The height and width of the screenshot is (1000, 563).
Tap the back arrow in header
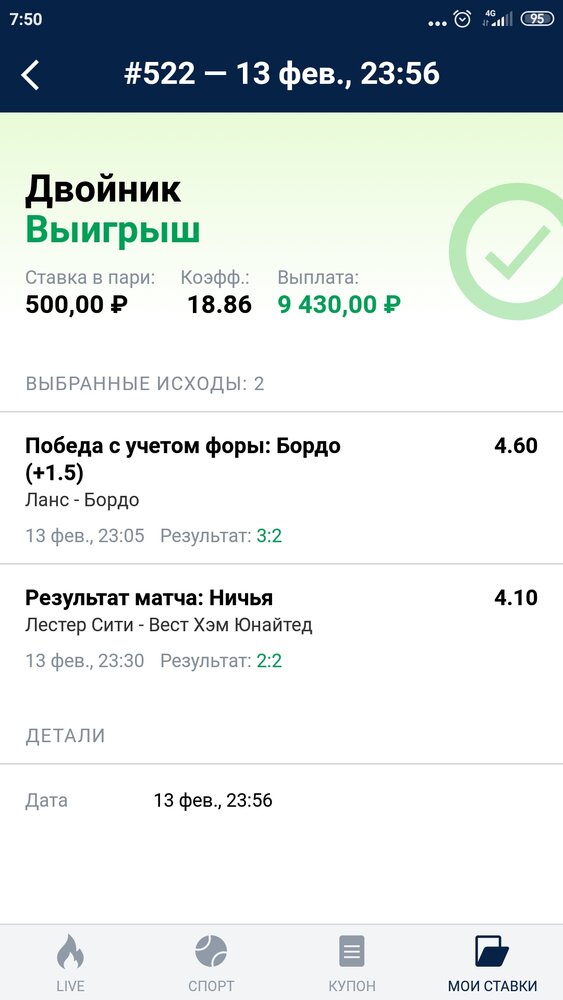(x=30, y=75)
